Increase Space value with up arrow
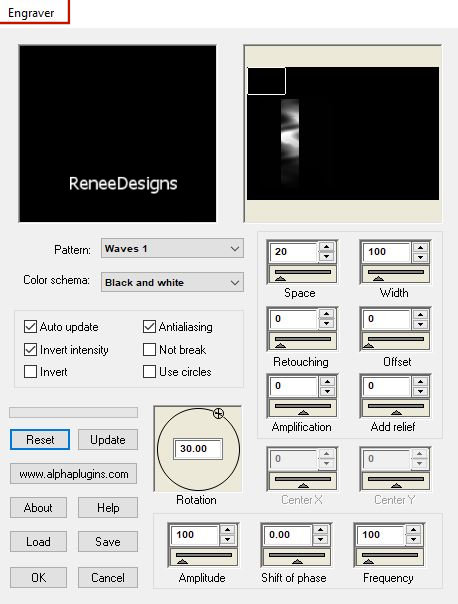The width and height of the screenshot is (458, 604). [327, 247]
